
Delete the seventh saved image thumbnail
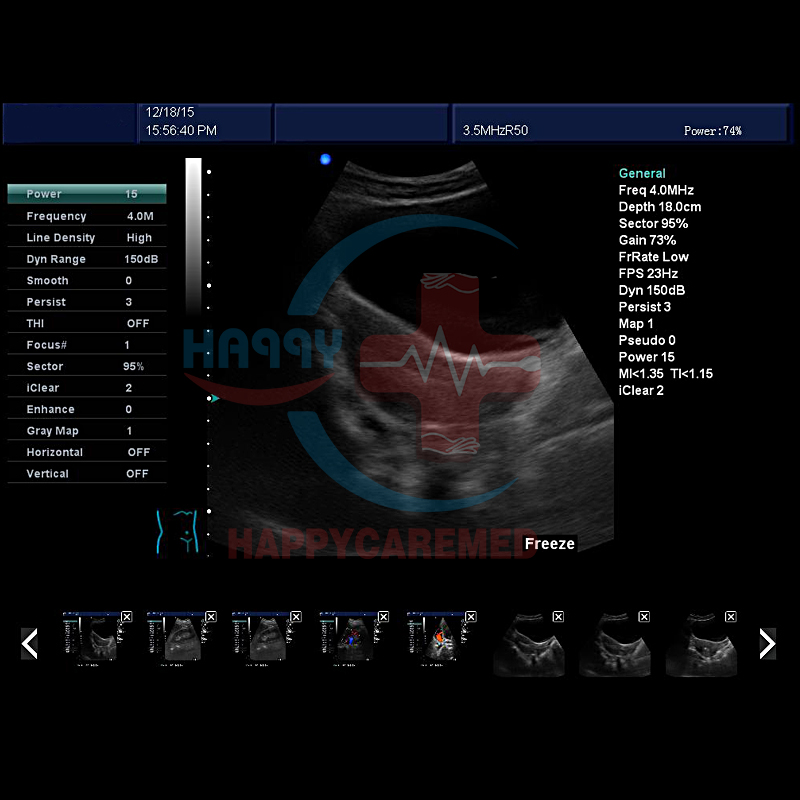644,617
